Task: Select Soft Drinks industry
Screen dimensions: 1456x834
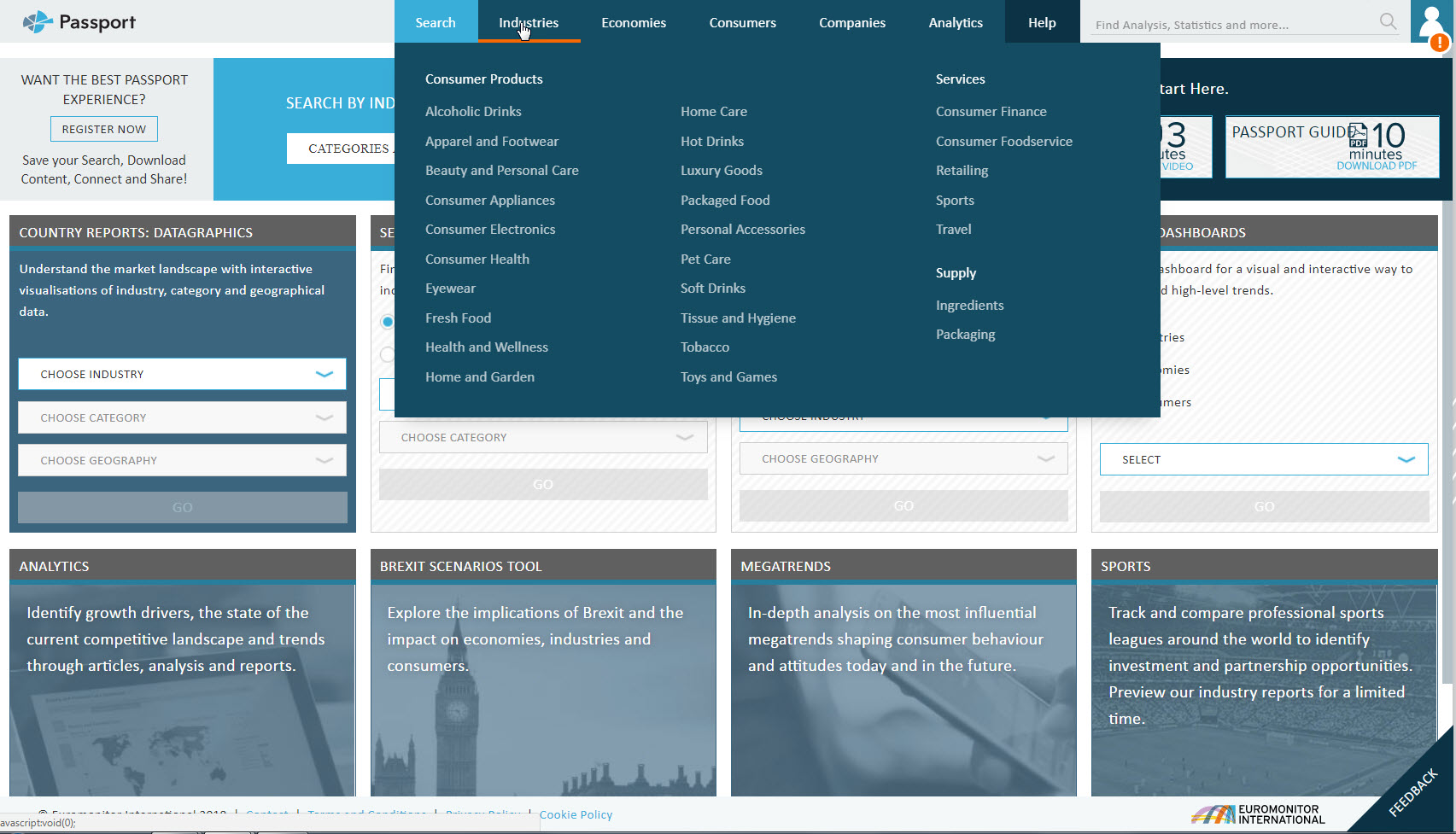Action: tap(713, 289)
